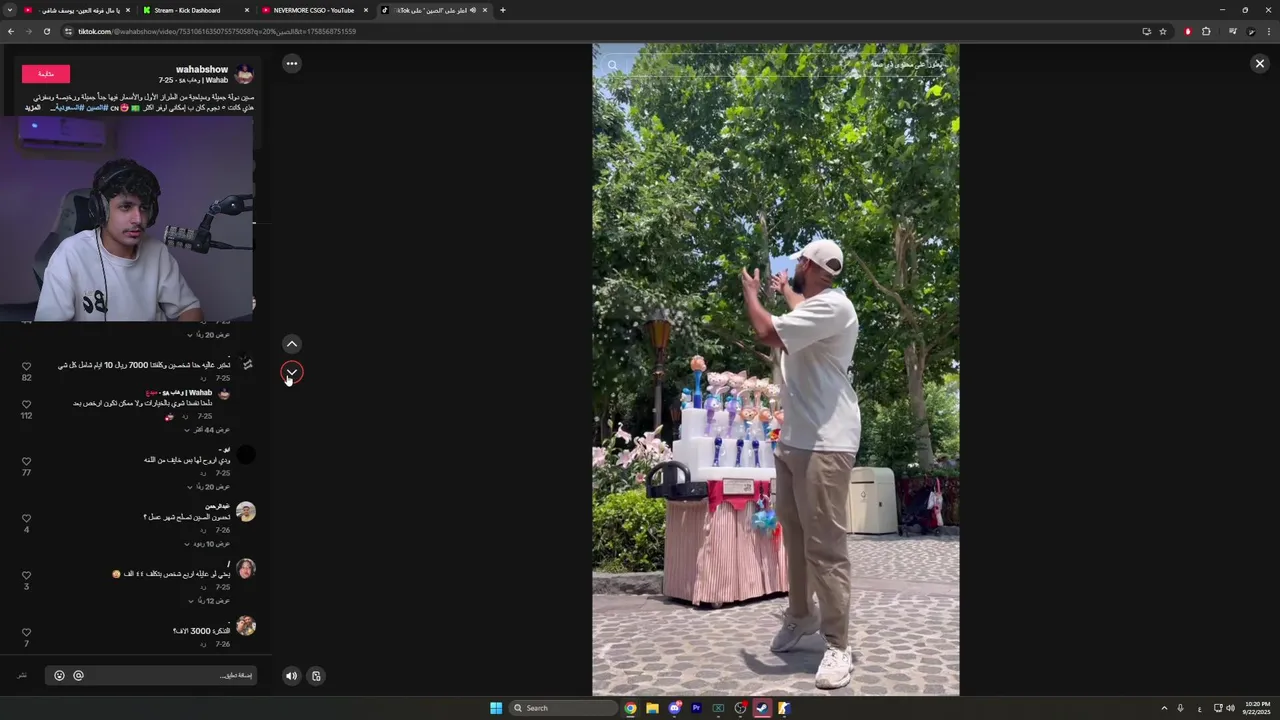This screenshot has width=1280, height=720.
Task: Click the browser back arrow
Action: [x=10, y=31]
